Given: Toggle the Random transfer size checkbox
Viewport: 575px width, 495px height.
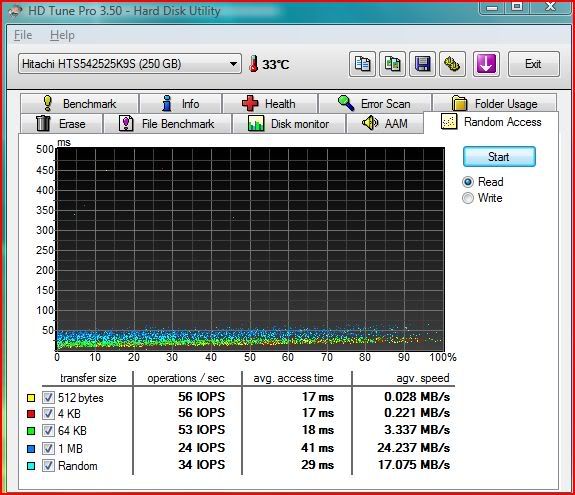Looking at the screenshot, I should coord(48,466).
